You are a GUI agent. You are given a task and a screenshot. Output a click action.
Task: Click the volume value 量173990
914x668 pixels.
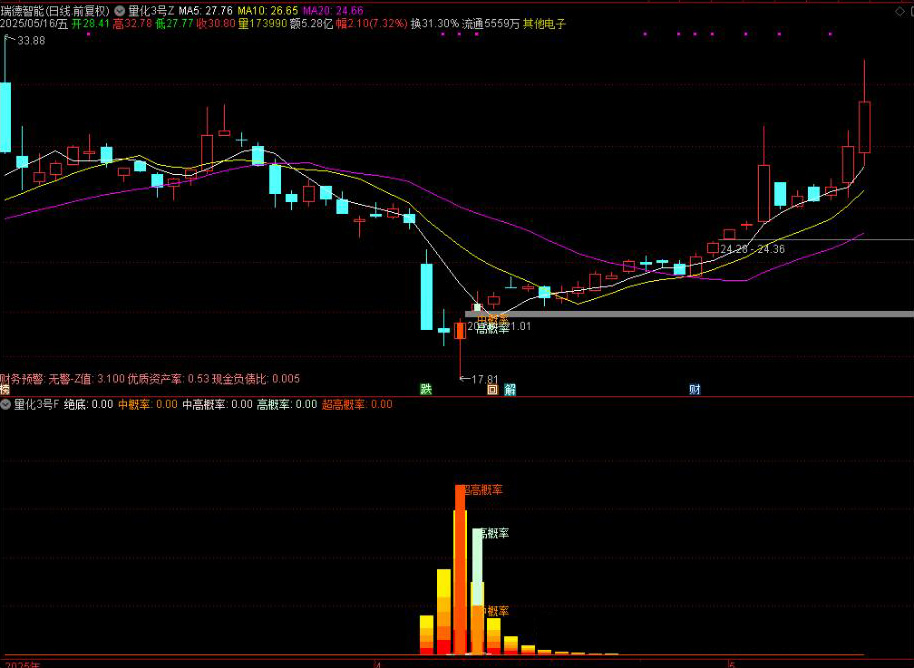262,24
